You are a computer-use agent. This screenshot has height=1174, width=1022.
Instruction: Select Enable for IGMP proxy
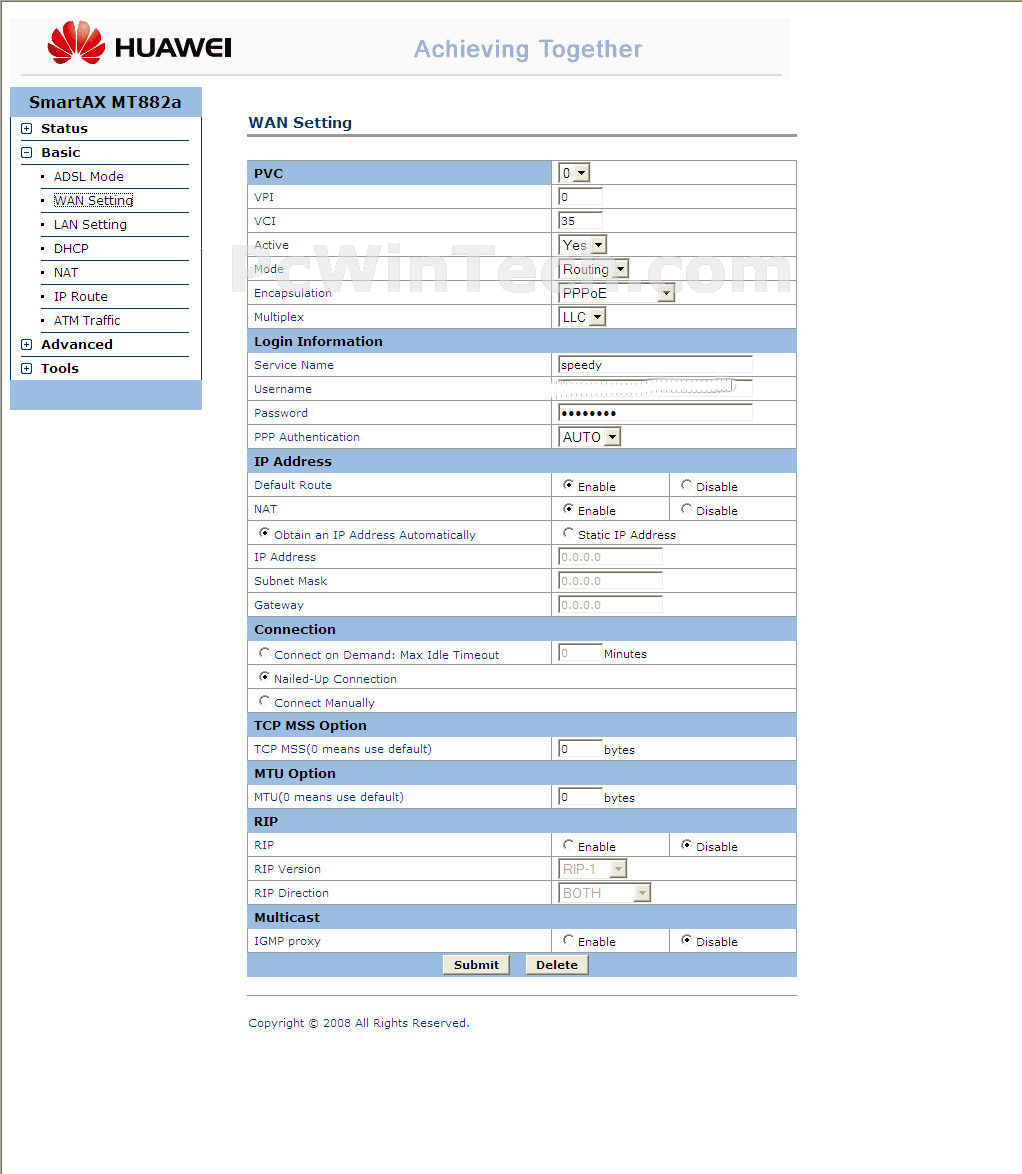pos(568,940)
